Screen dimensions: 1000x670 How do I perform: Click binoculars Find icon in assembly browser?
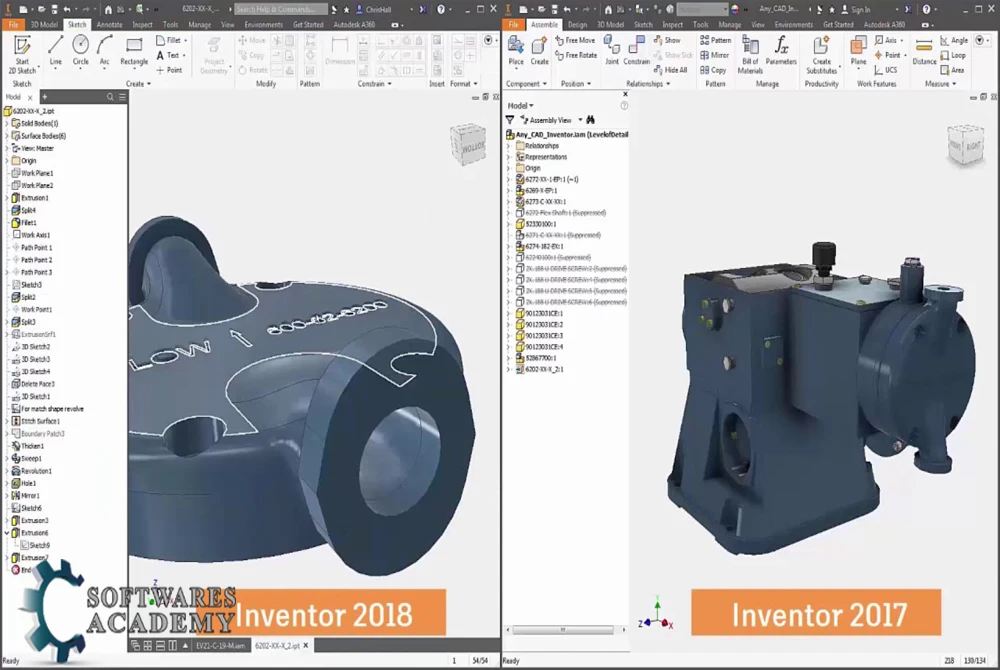coord(591,120)
